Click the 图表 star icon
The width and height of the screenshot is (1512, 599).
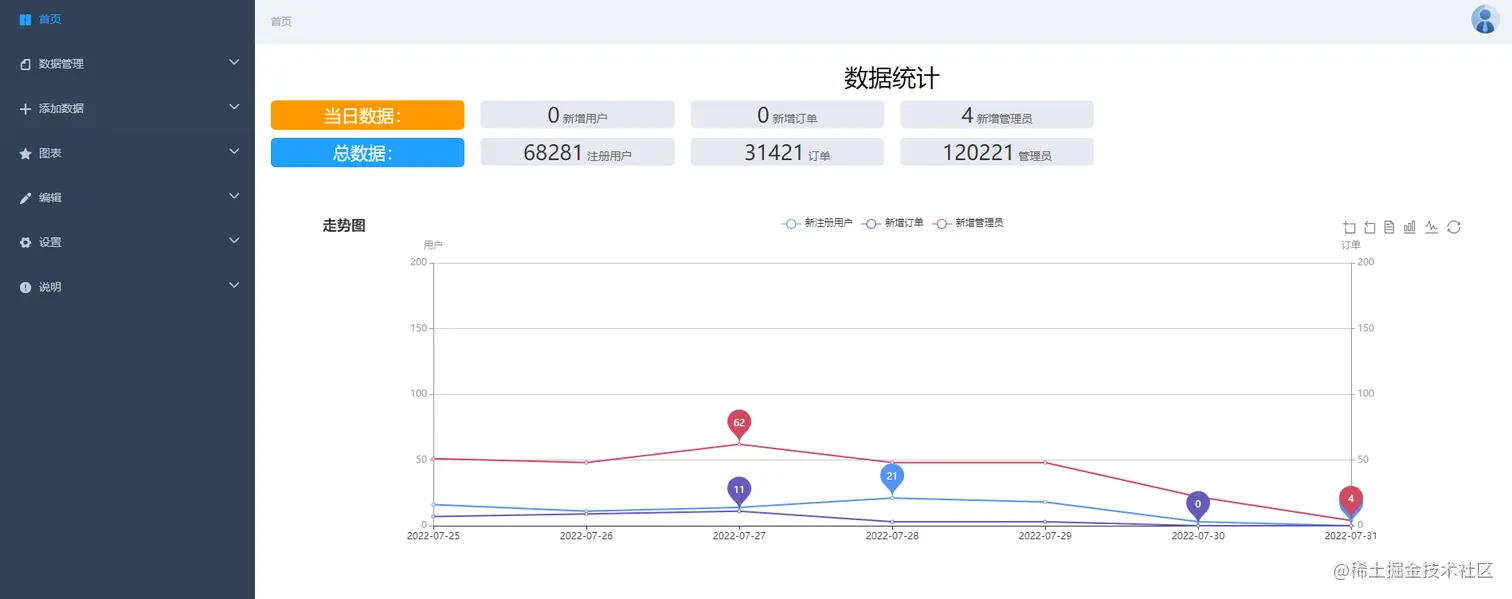tap(26, 153)
